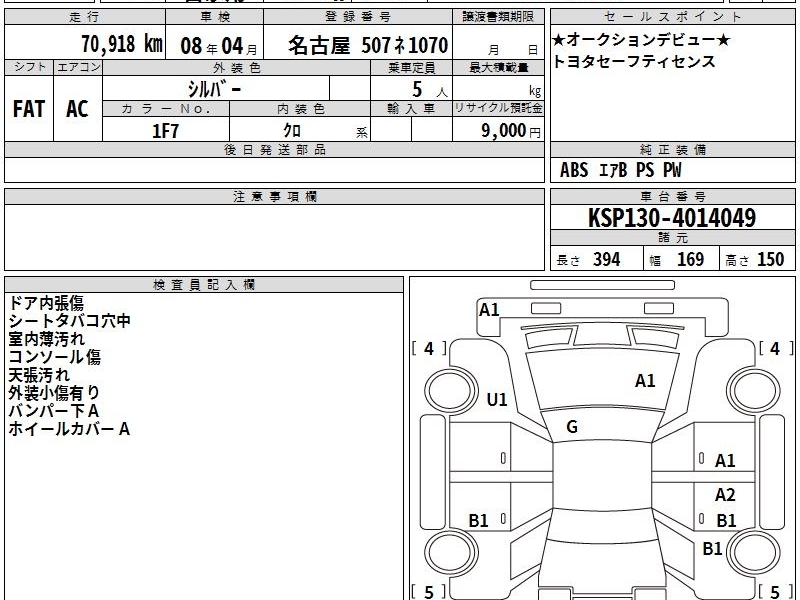Select the B1 mark on U1's side
The image size is (800, 600).
pos(479,520)
